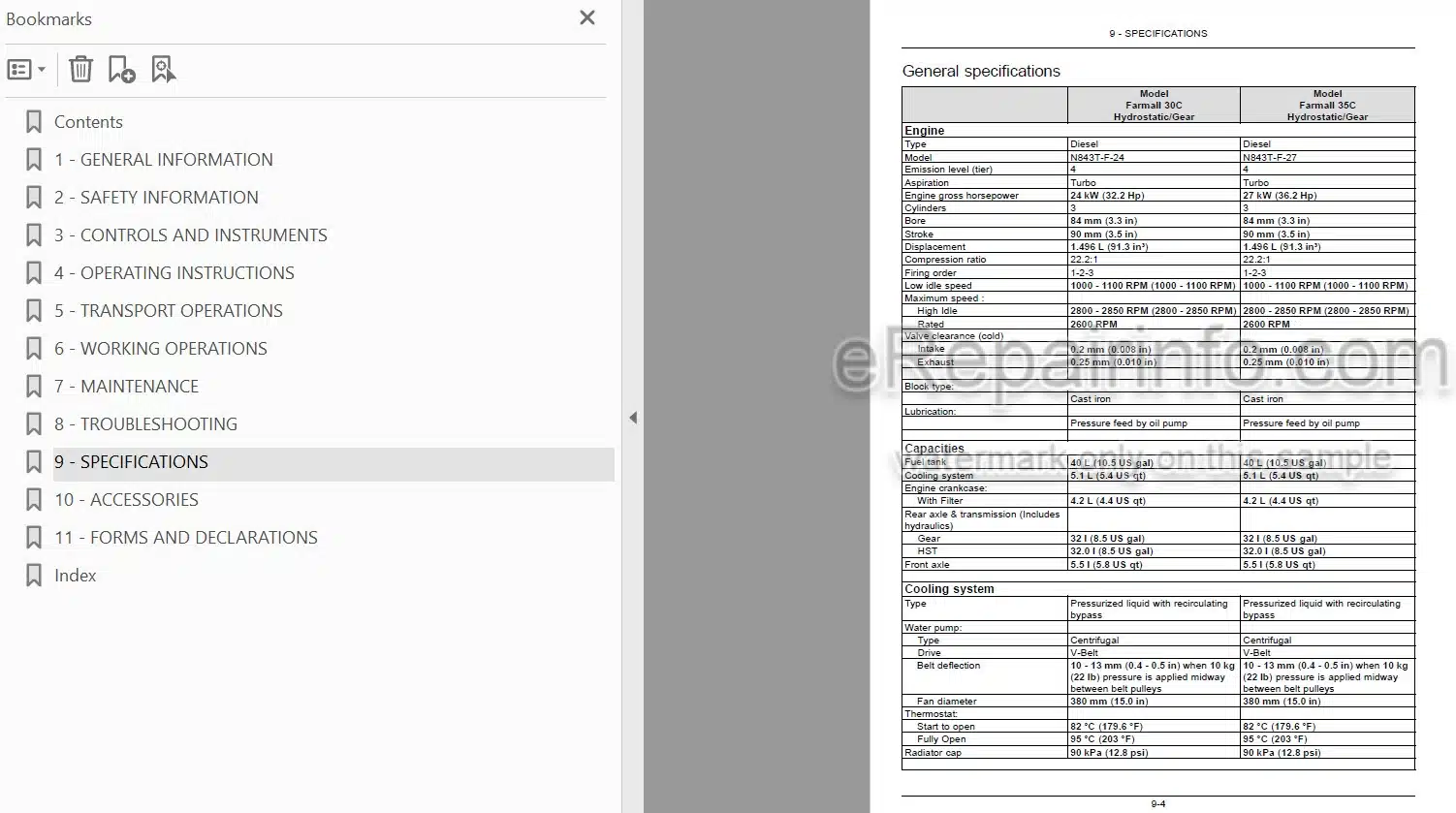Select the 'Front axle' row label
Viewport: 1456px width, 813px height.
[x=927, y=565]
